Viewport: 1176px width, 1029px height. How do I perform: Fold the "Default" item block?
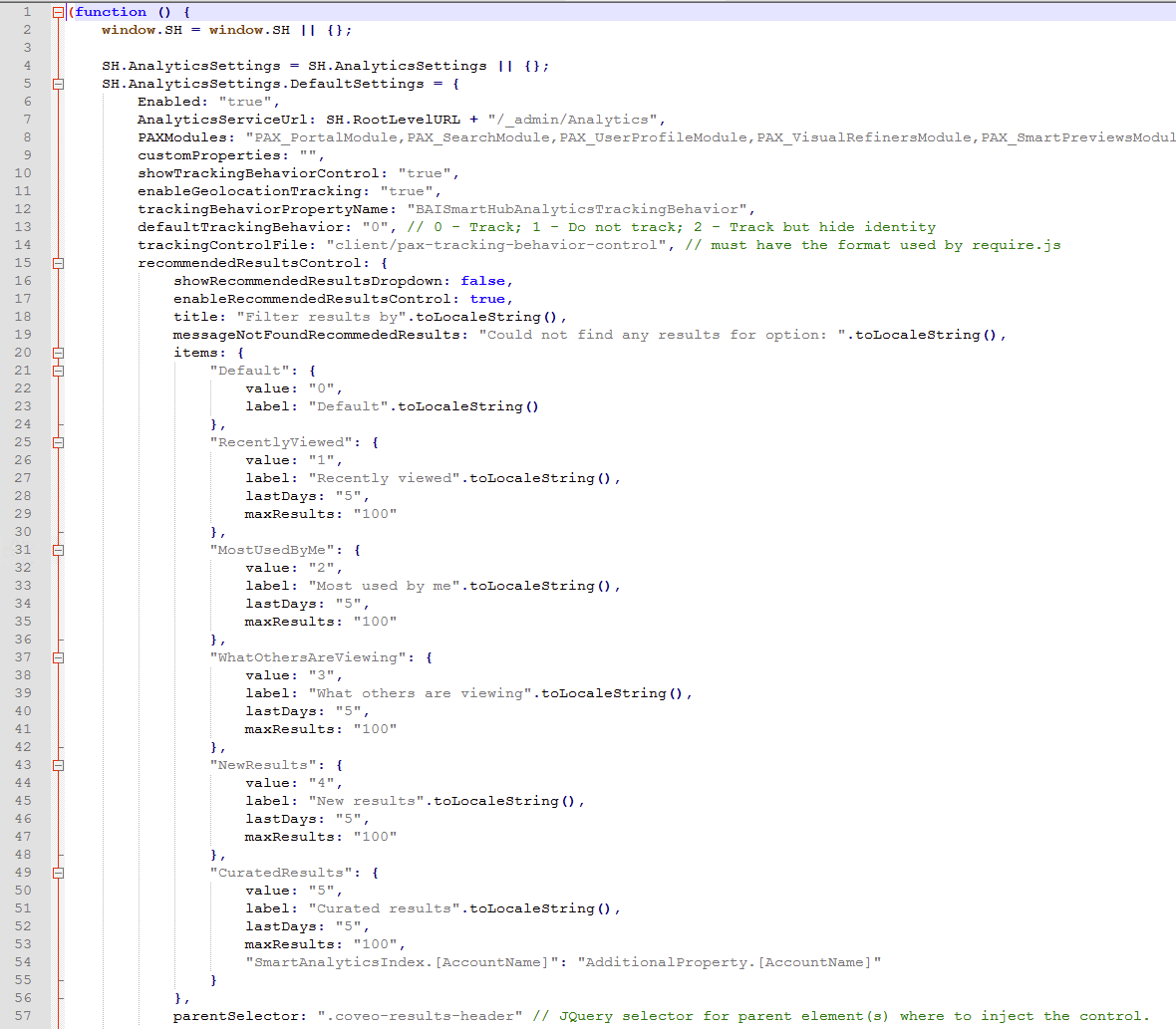(58, 371)
